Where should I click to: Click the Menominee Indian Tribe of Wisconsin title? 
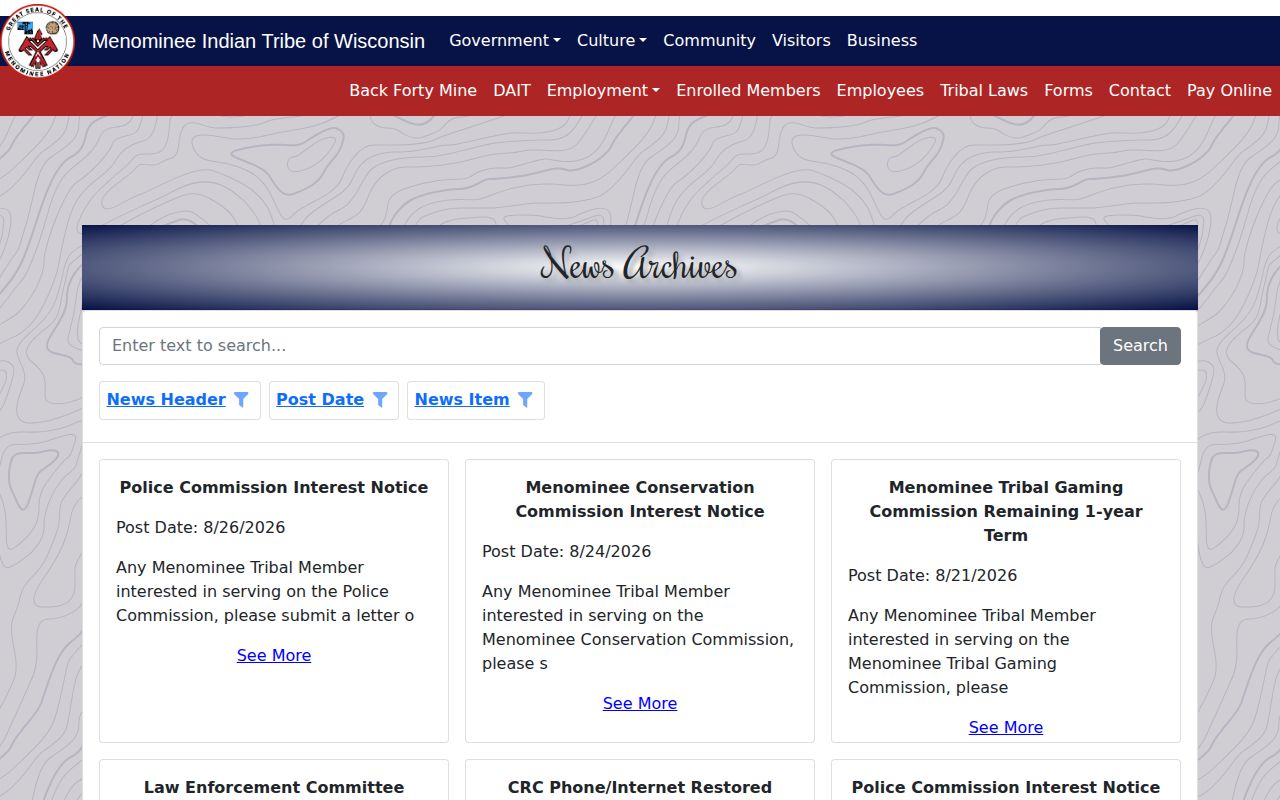click(x=258, y=41)
